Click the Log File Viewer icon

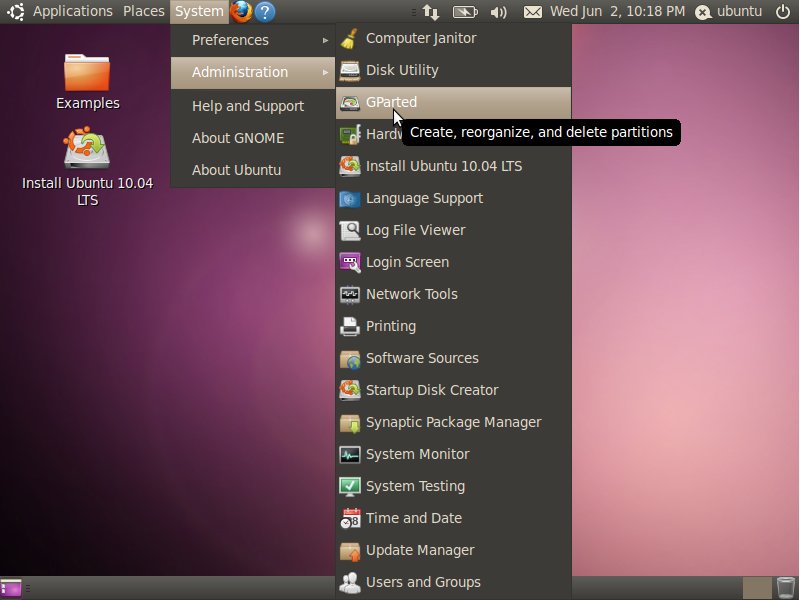(x=349, y=231)
